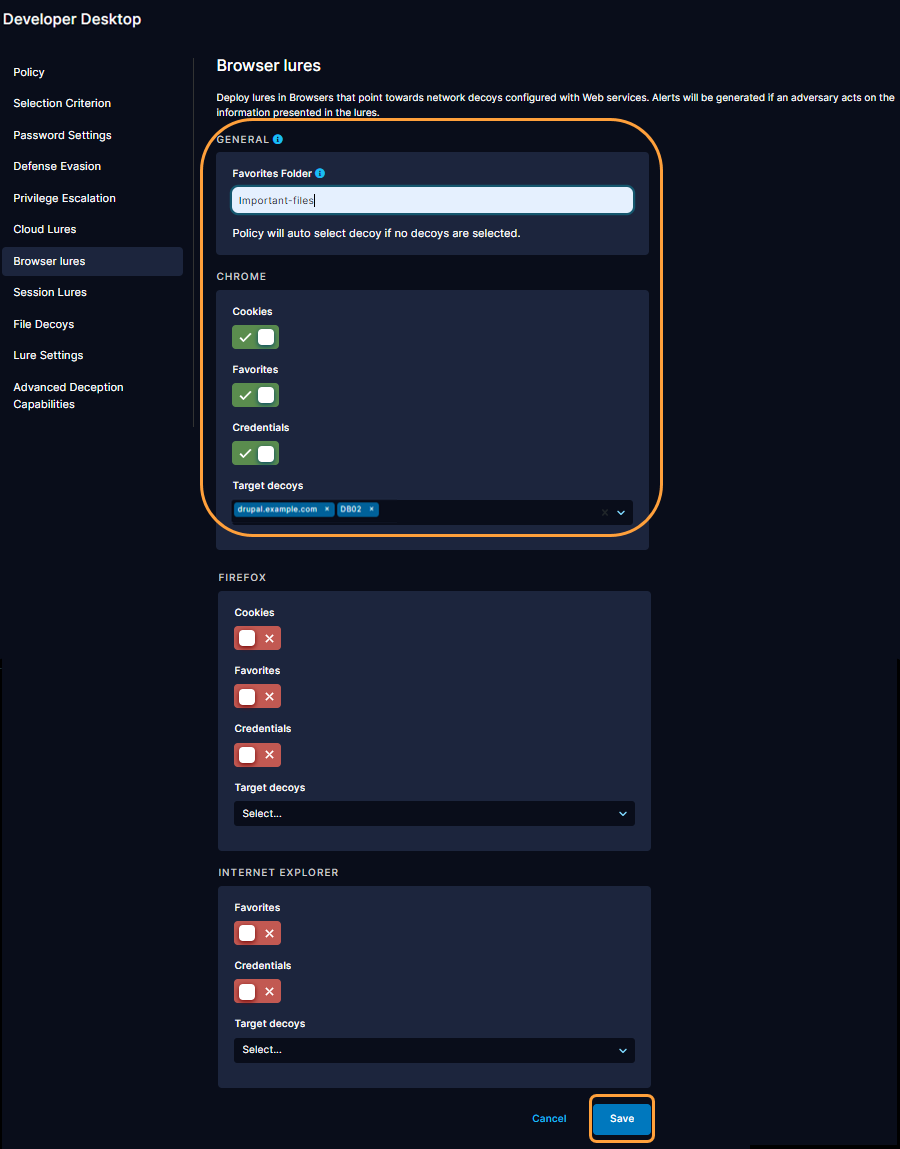Image resolution: width=900 pixels, height=1149 pixels.
Task: Disable Credentials lure under Chrome
Action: pos(255,453)
